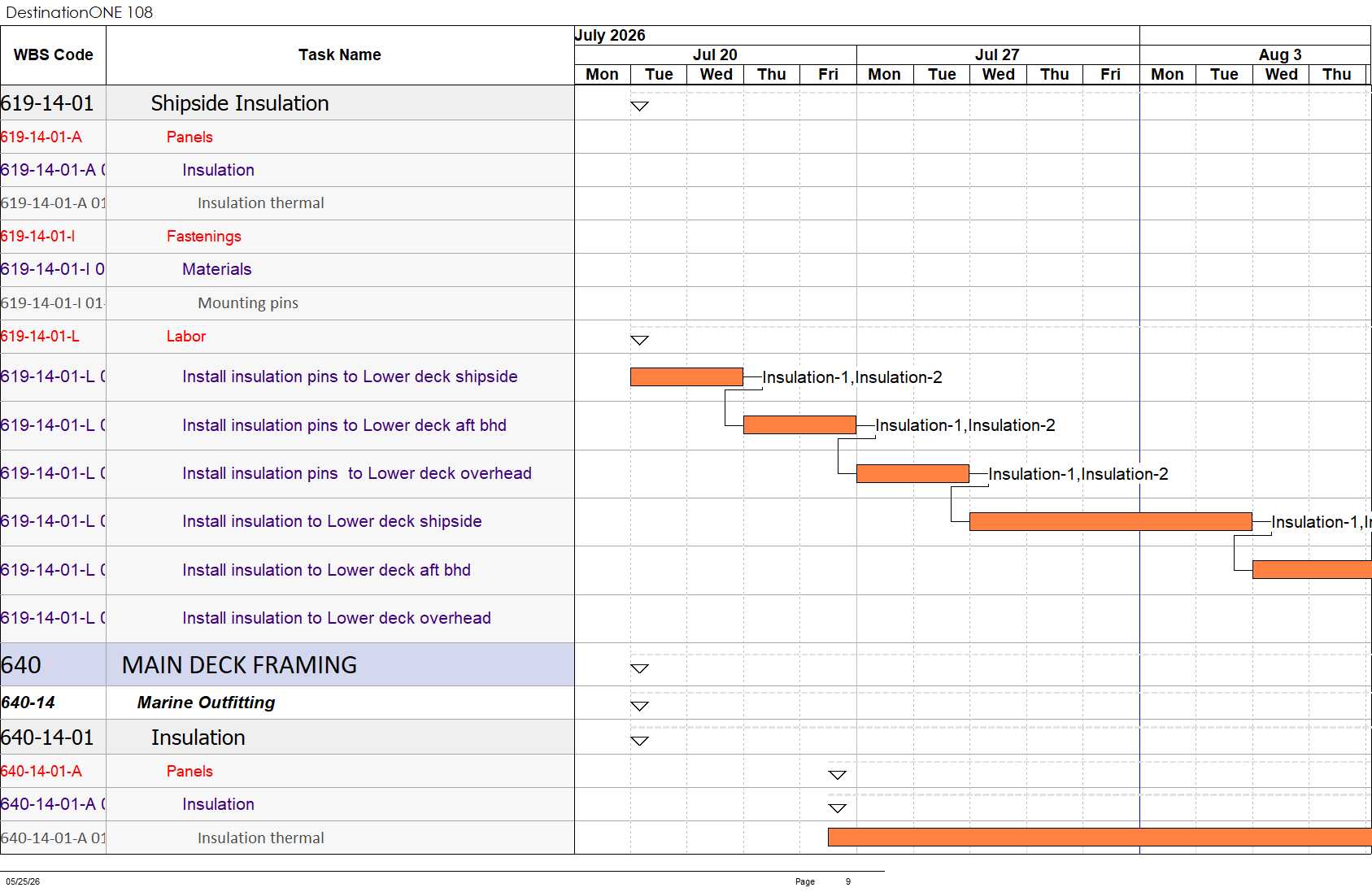1372x892 pixels.
Task: Select the Install insulation to shipside bar
Action: pyautogui.click(x=1110, y=521)
